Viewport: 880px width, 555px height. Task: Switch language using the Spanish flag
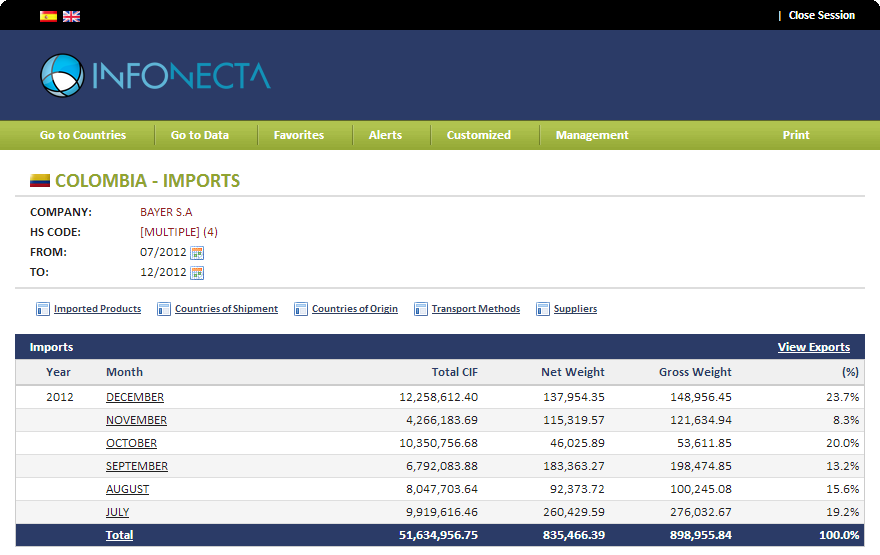[48, 16]
